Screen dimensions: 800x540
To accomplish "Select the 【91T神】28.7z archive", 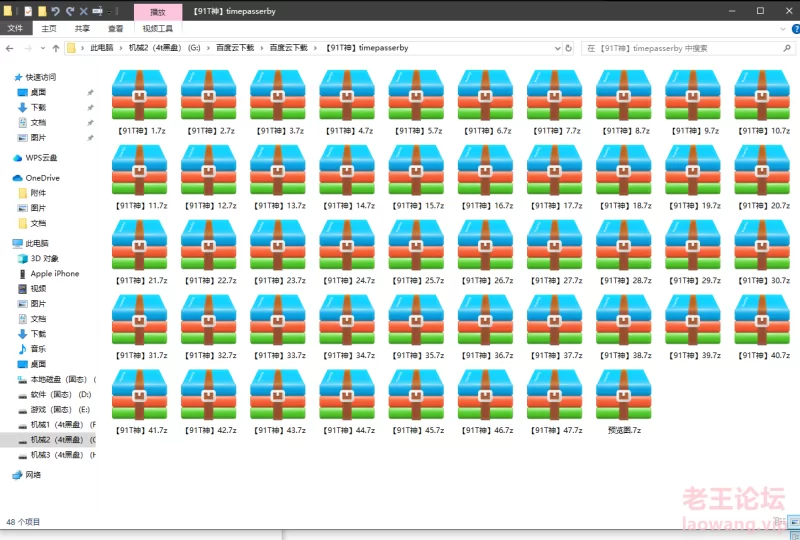I will pos(624,252).
